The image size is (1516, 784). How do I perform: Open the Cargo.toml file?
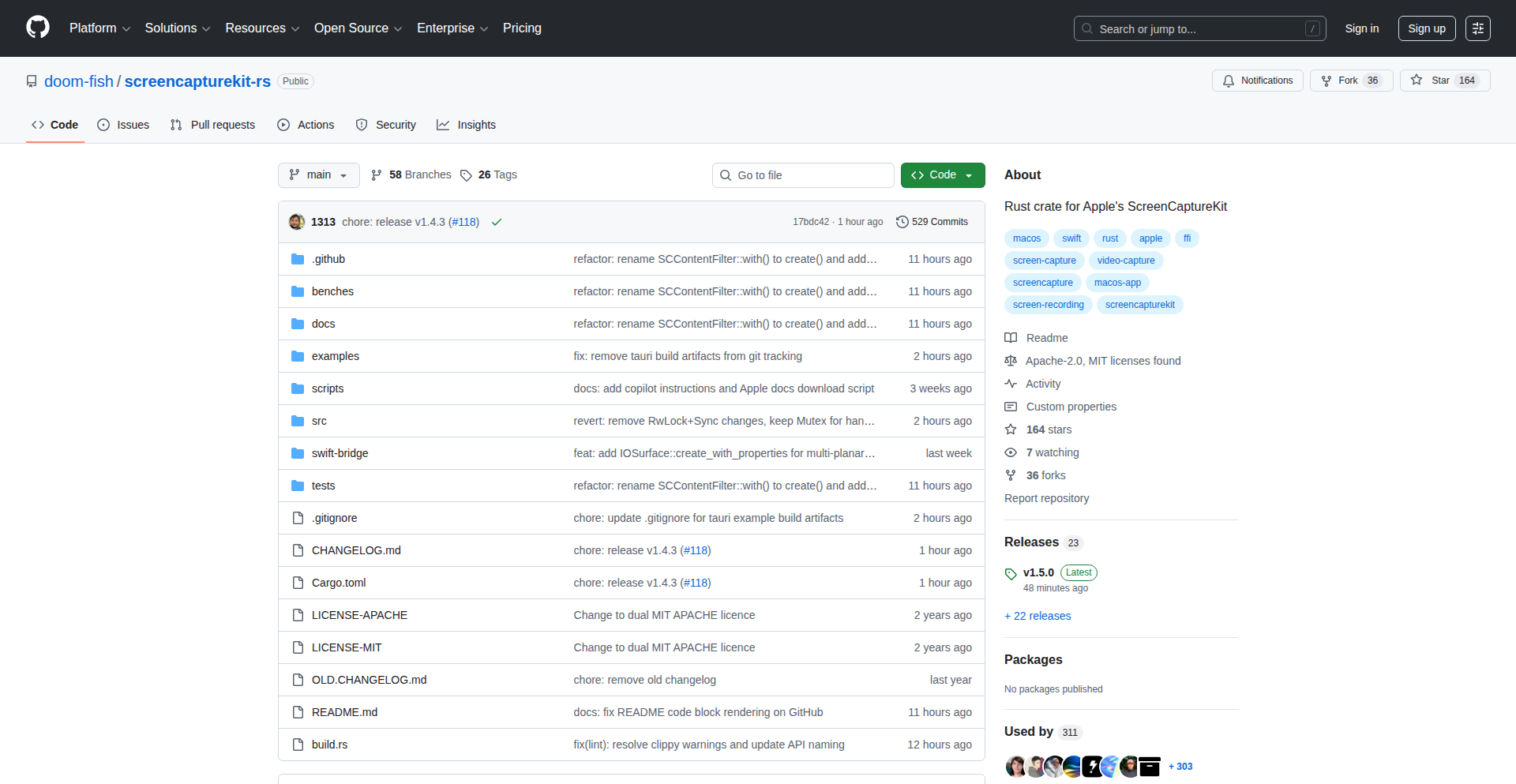point(339,583)
